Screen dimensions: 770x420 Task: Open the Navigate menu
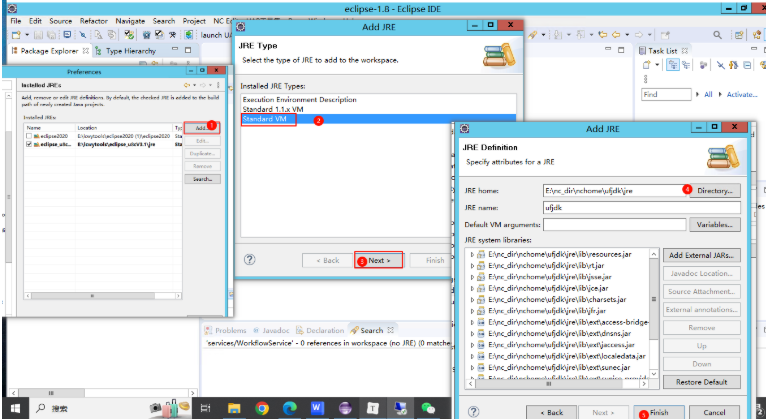pyautogui.click(x=130, y=21)
